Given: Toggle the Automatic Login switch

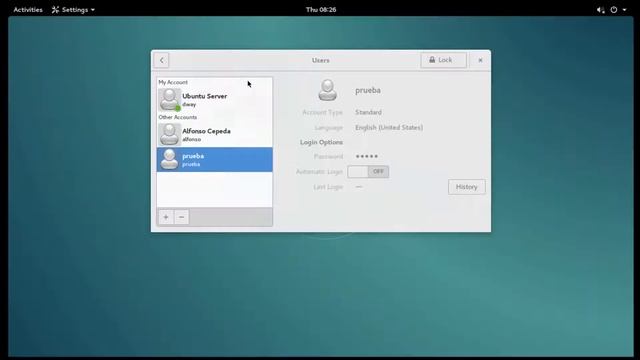Looking at the screenshot, I should (368, 172).
